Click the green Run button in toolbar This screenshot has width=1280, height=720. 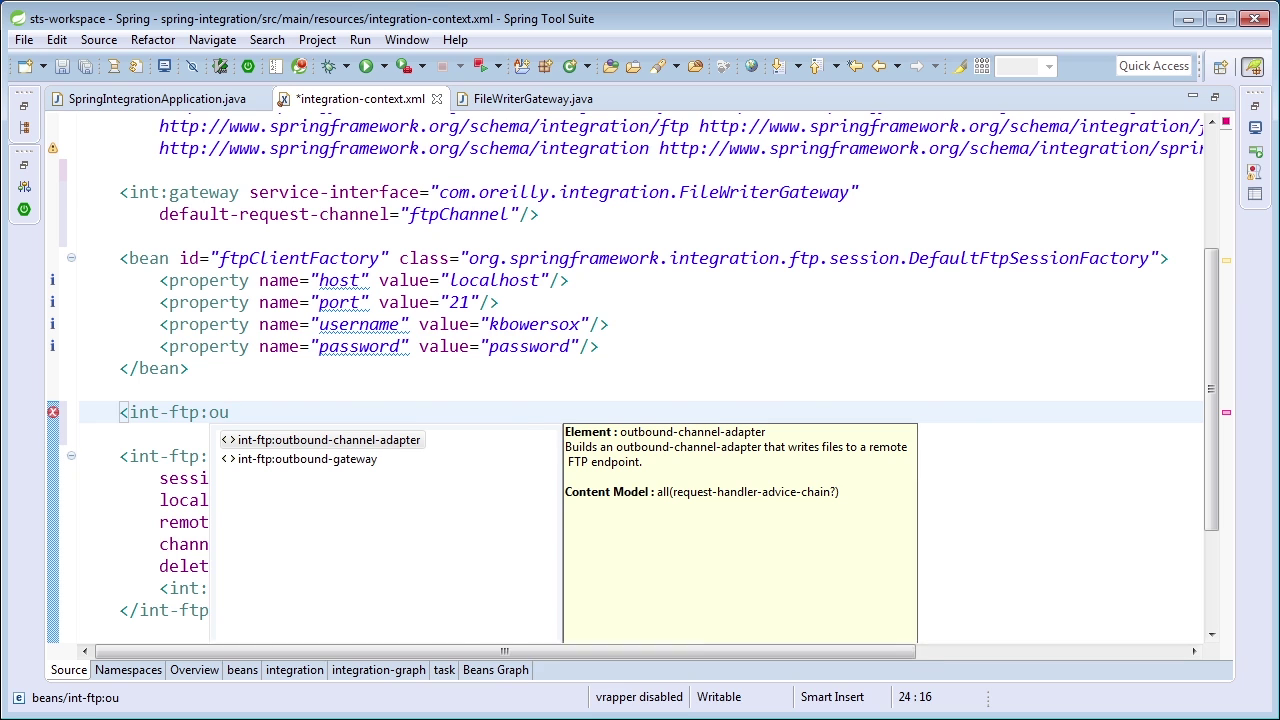click(x=366, y=66)
